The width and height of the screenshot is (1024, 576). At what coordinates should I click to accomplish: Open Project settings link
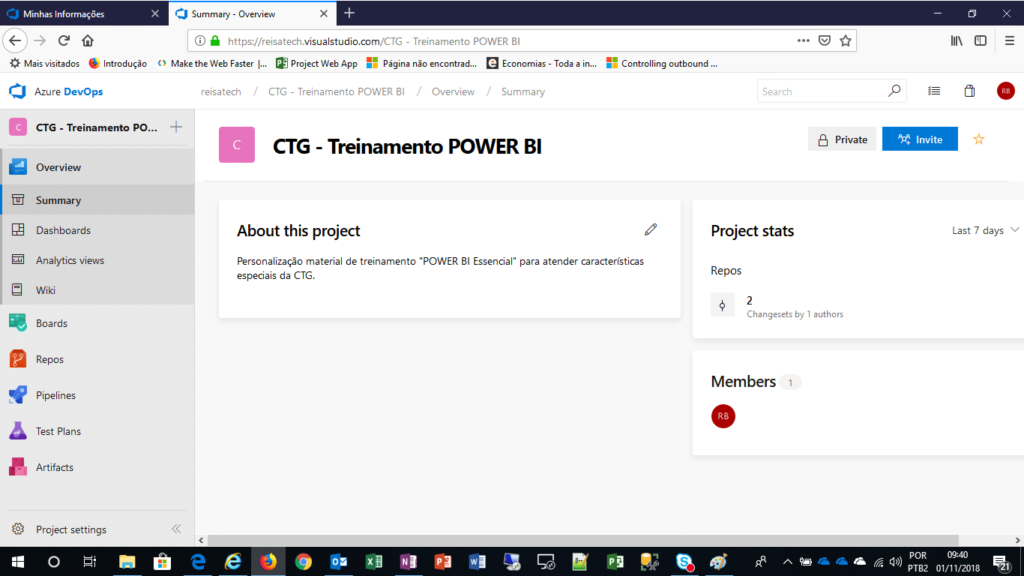click(70, 529)
